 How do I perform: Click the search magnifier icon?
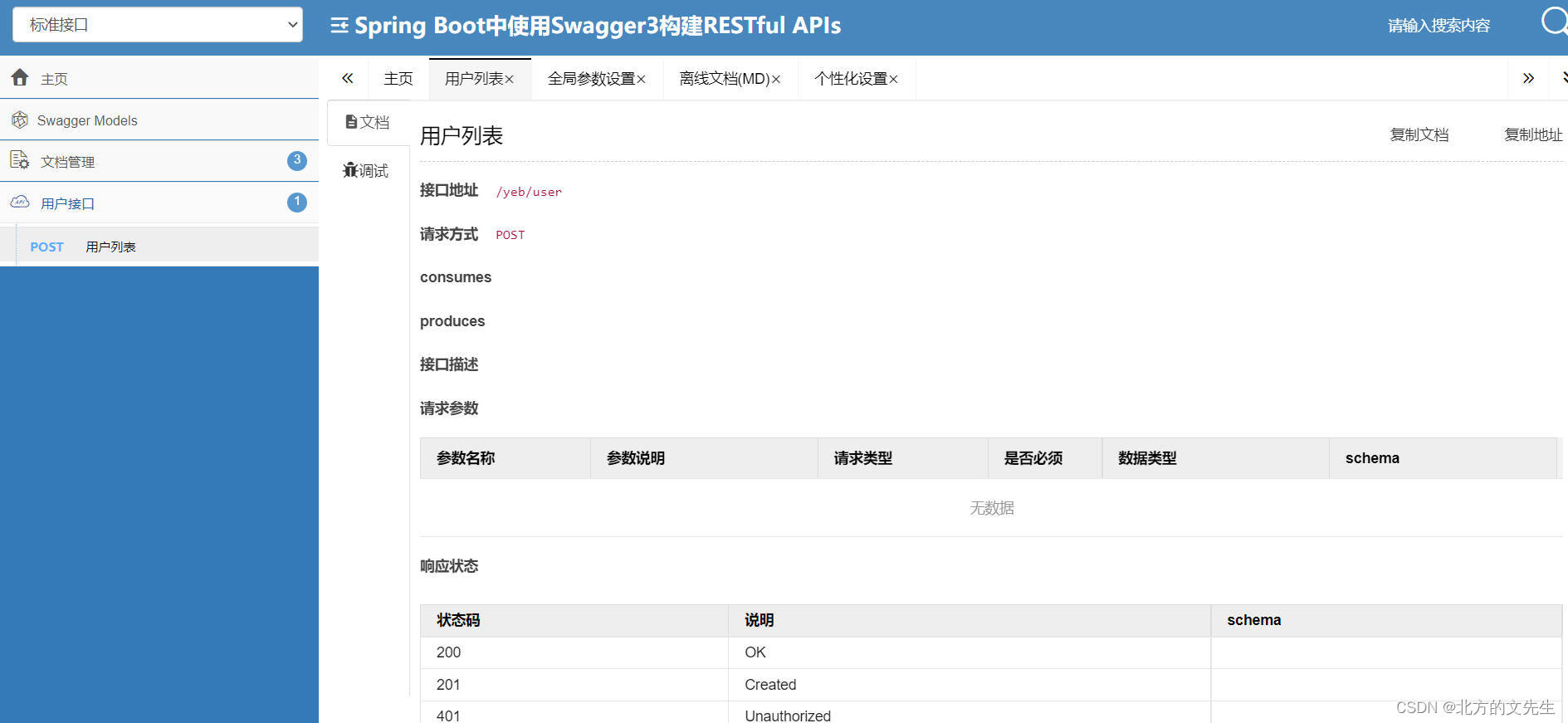1554,22
